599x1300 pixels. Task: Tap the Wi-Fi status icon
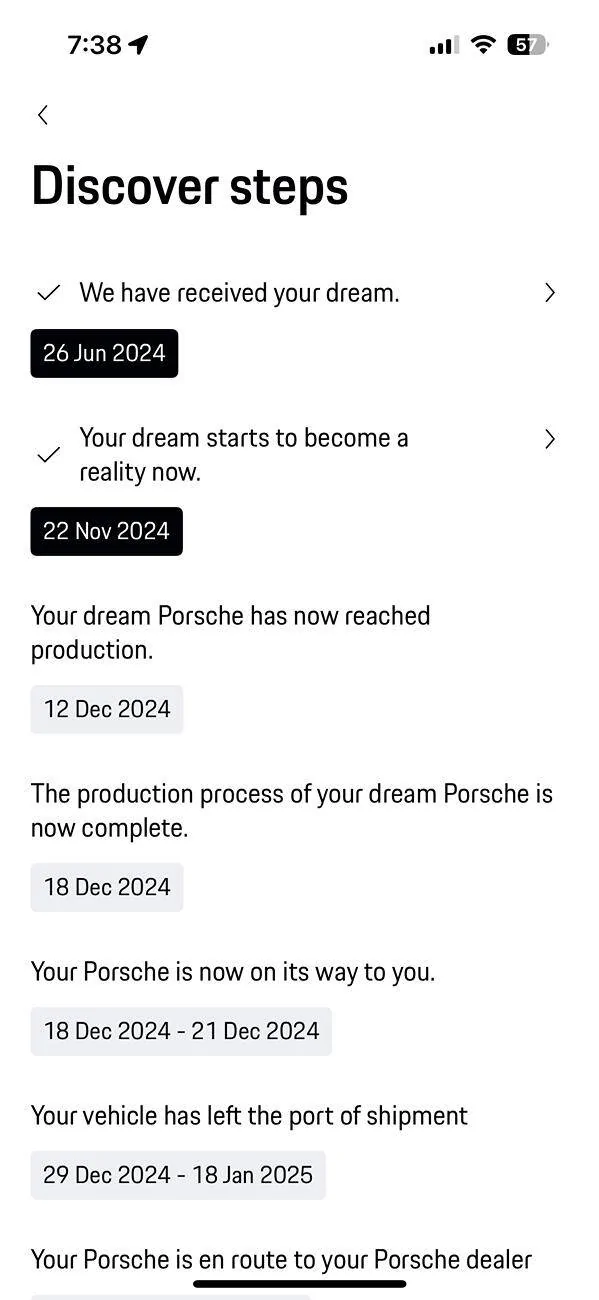(x=484, y=45)
